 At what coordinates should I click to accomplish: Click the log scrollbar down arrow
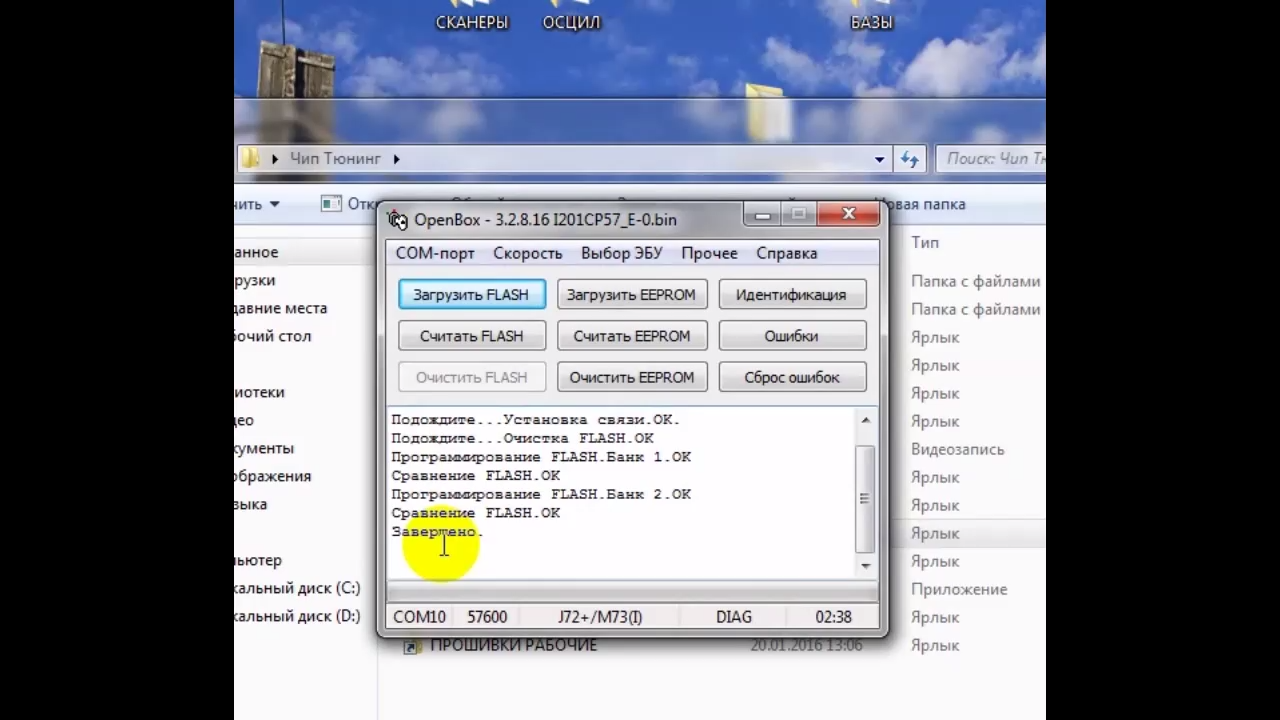coord(865,565)
